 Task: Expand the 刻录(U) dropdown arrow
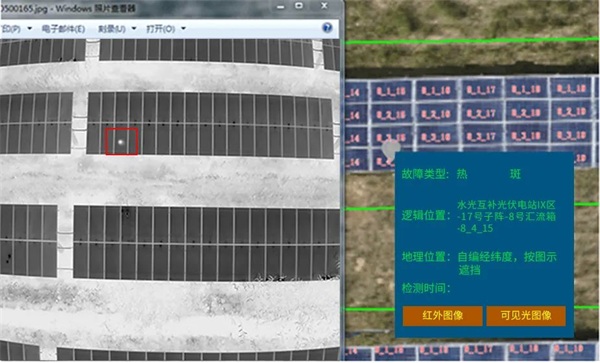134,28
